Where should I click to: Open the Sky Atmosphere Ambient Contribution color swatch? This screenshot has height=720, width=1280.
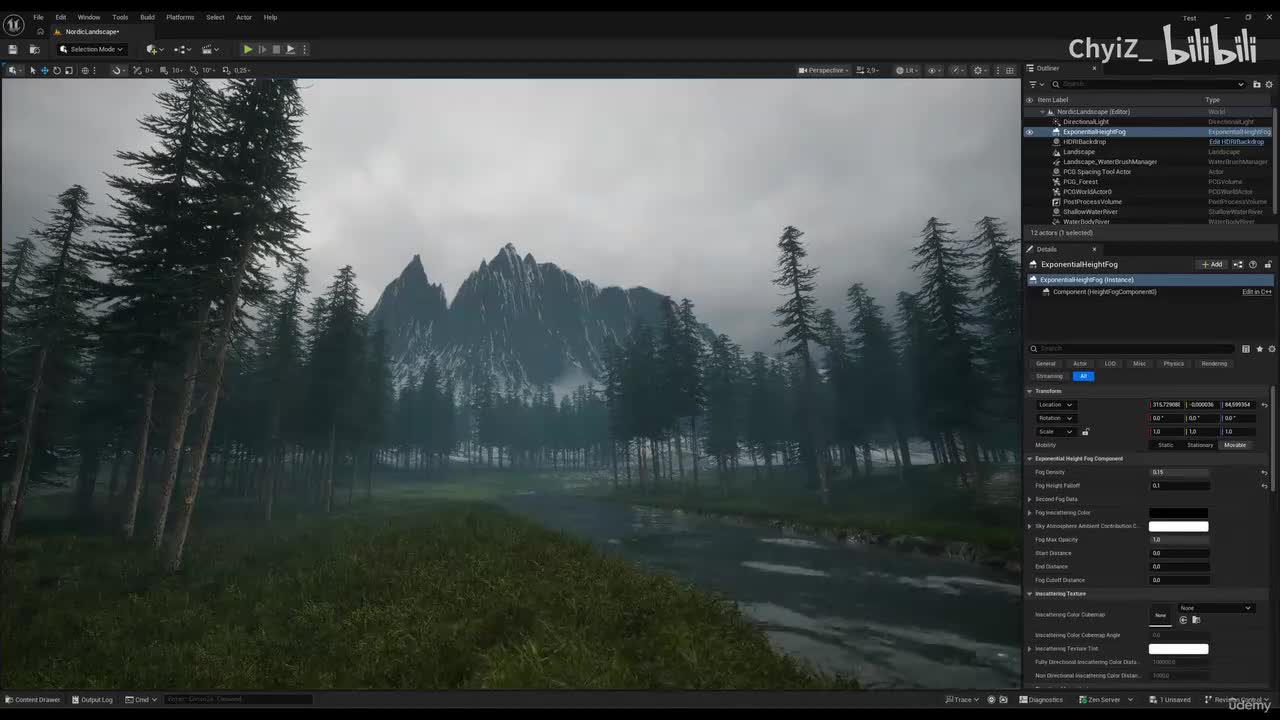click(x=1178, y=526)
